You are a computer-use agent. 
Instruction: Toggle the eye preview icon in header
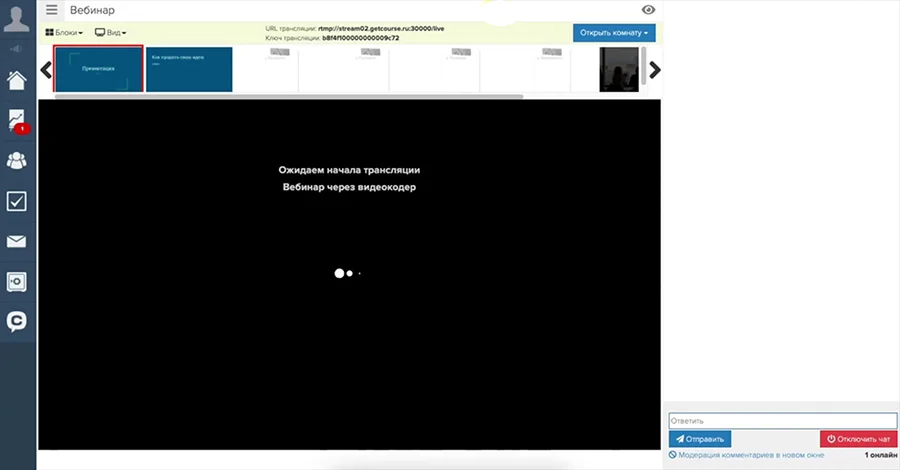coord(648,10)
